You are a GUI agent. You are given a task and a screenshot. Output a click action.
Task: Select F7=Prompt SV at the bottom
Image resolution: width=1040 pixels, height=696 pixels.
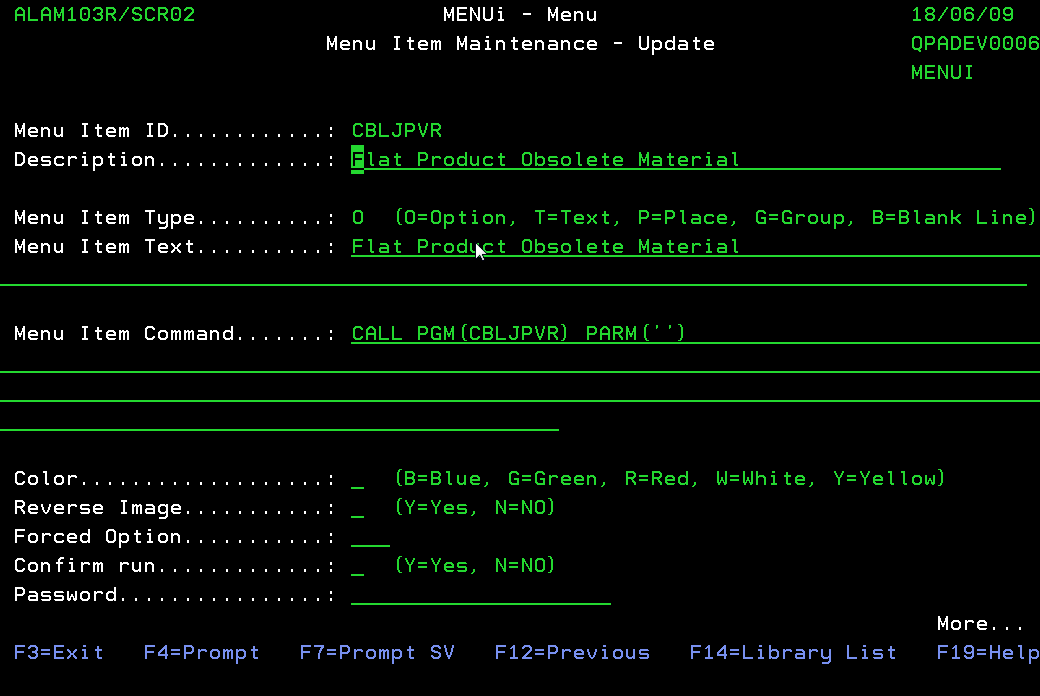[377, 653]
